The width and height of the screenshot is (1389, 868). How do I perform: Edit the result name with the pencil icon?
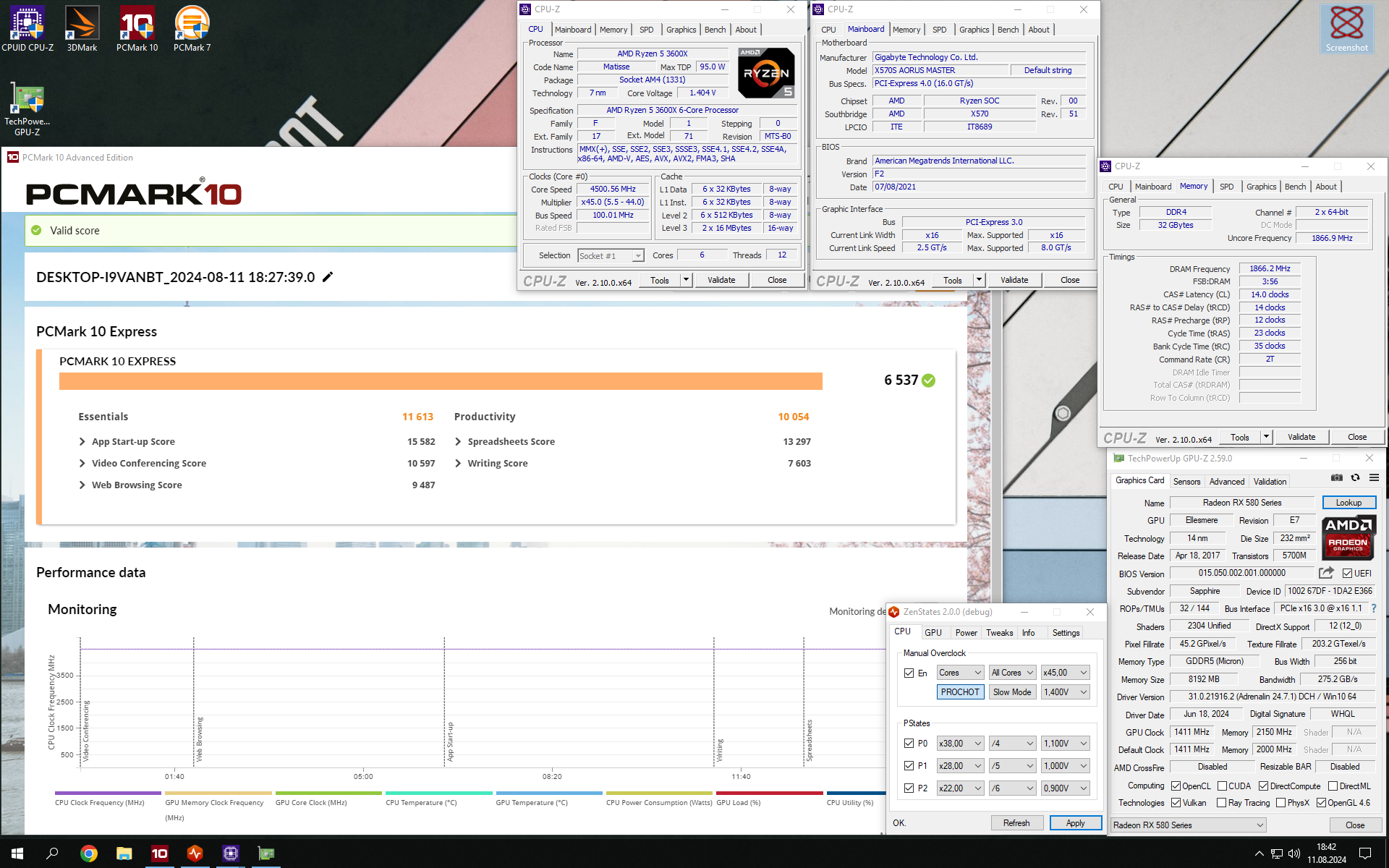(x=328, y=277)
